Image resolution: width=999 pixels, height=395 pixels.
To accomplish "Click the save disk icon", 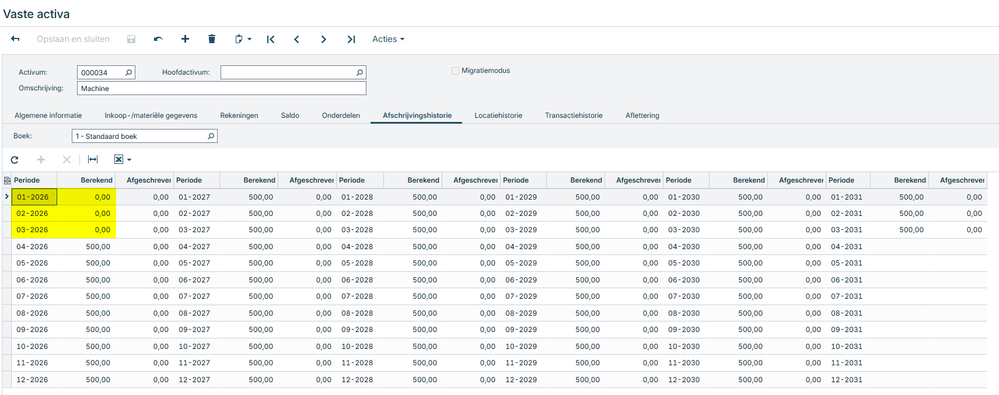I will click(131, 40).
